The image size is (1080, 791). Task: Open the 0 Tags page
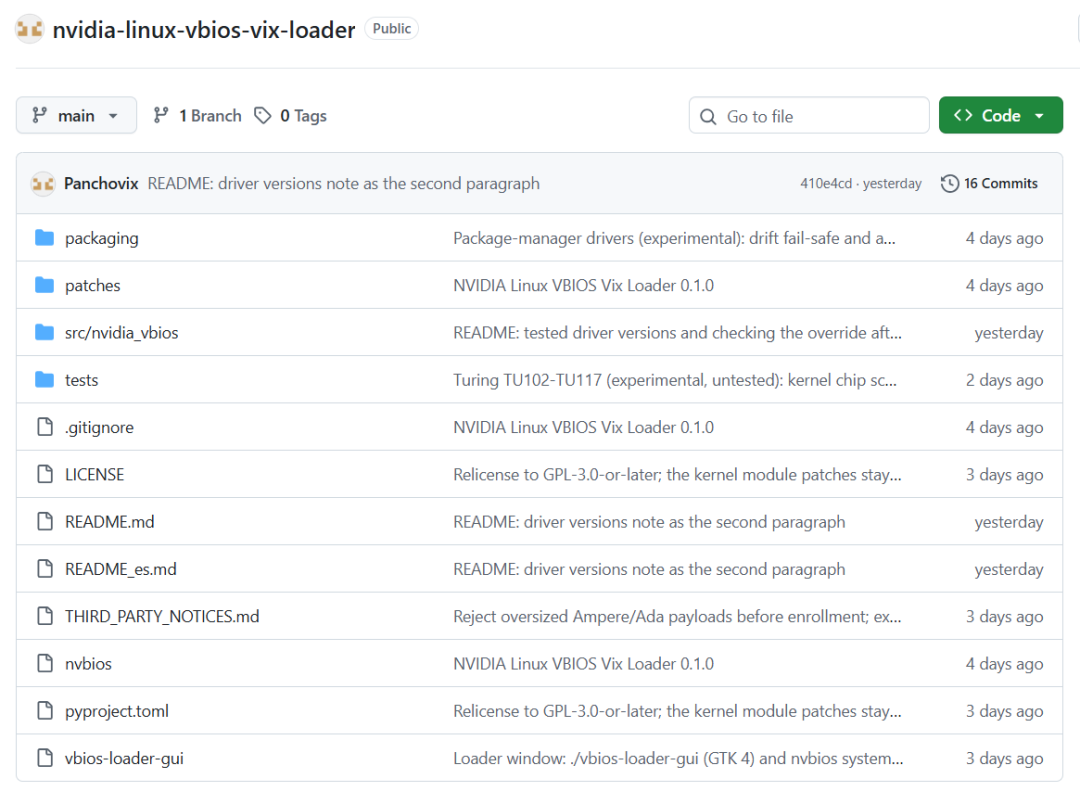point(291,116)
